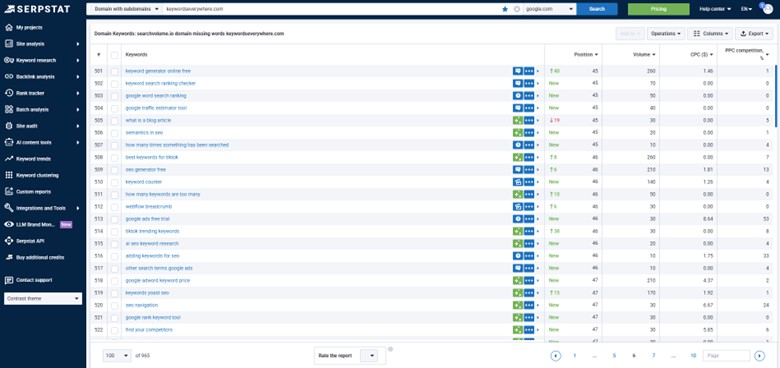Open the keywords yoast seo keyword link

click(147, 293)
